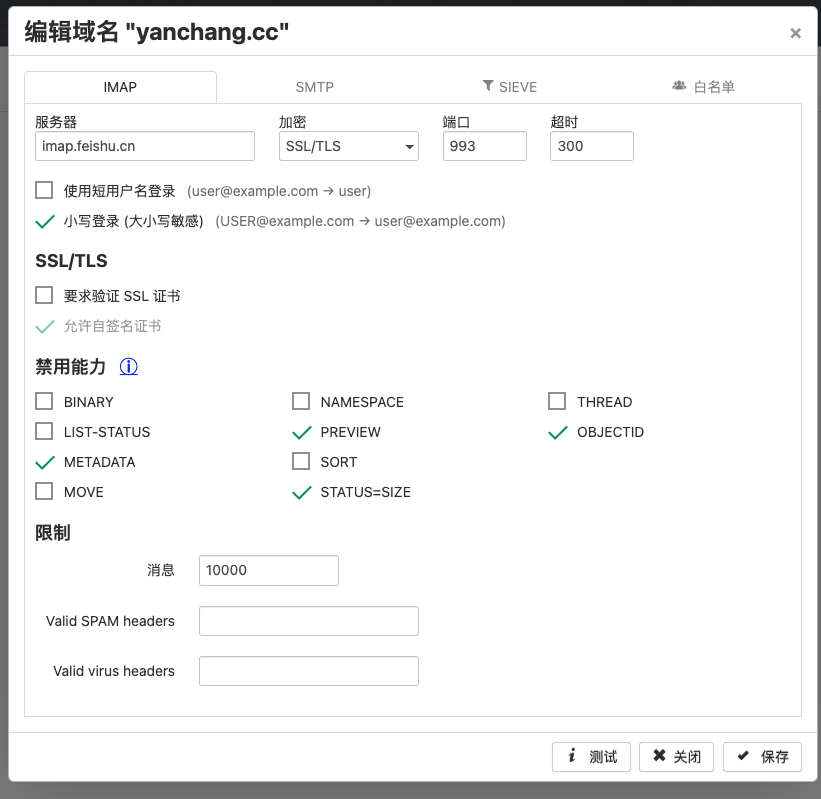Click the 测试 button
The image size is (821, 799).
591,756
